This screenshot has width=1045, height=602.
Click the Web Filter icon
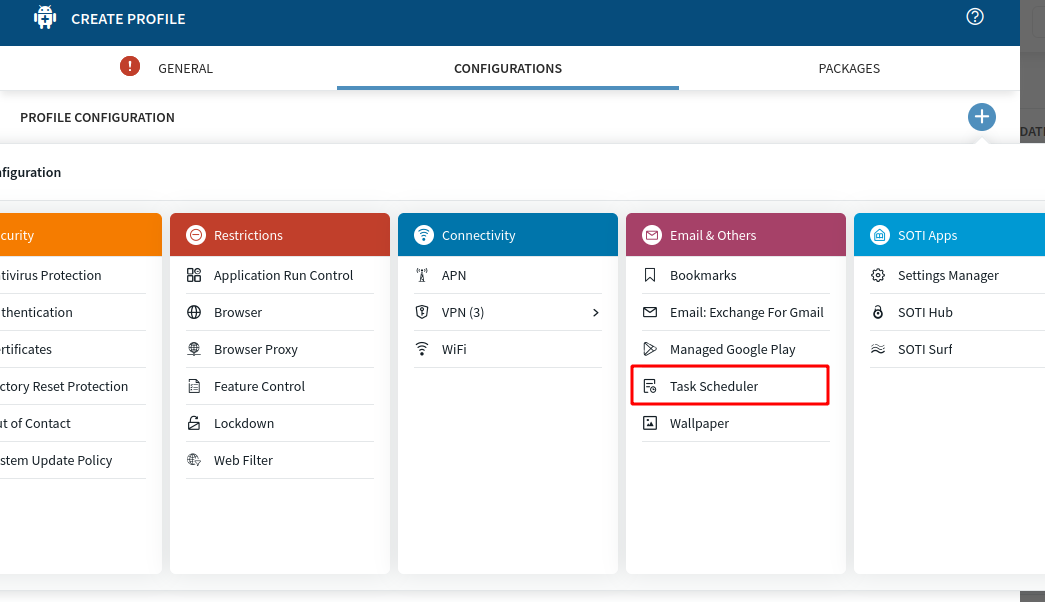tap(194, 460)
